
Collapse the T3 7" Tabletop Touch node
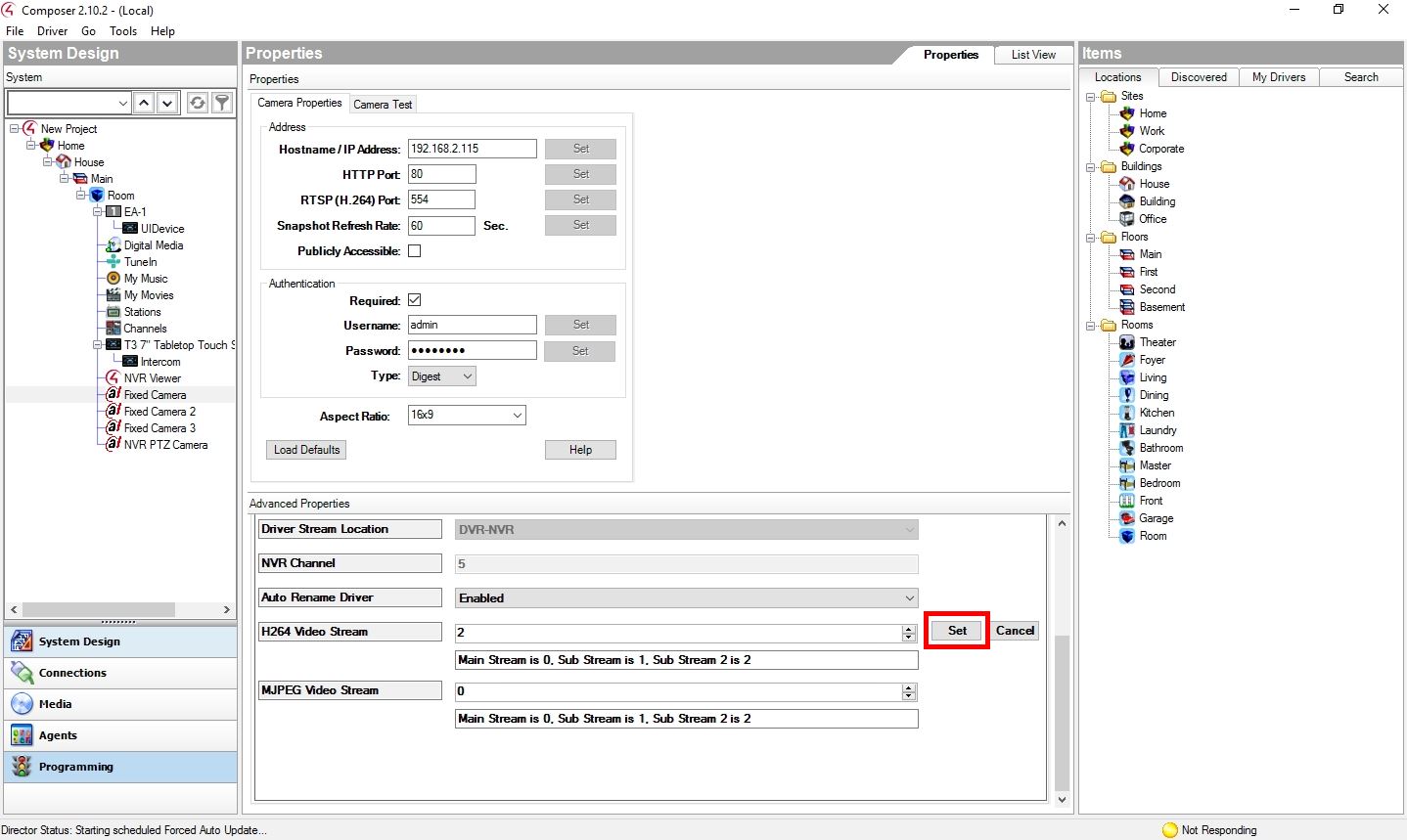coord(98,345)
